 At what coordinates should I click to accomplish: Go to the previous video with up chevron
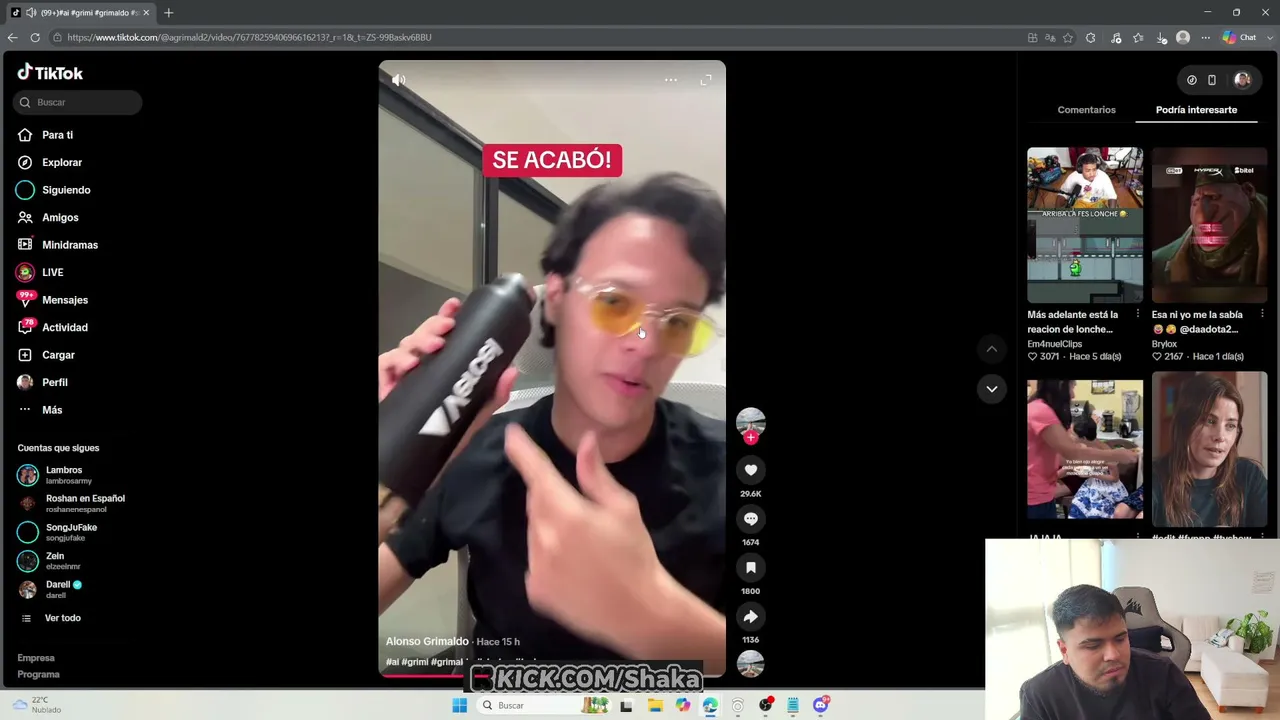point(992,349)
